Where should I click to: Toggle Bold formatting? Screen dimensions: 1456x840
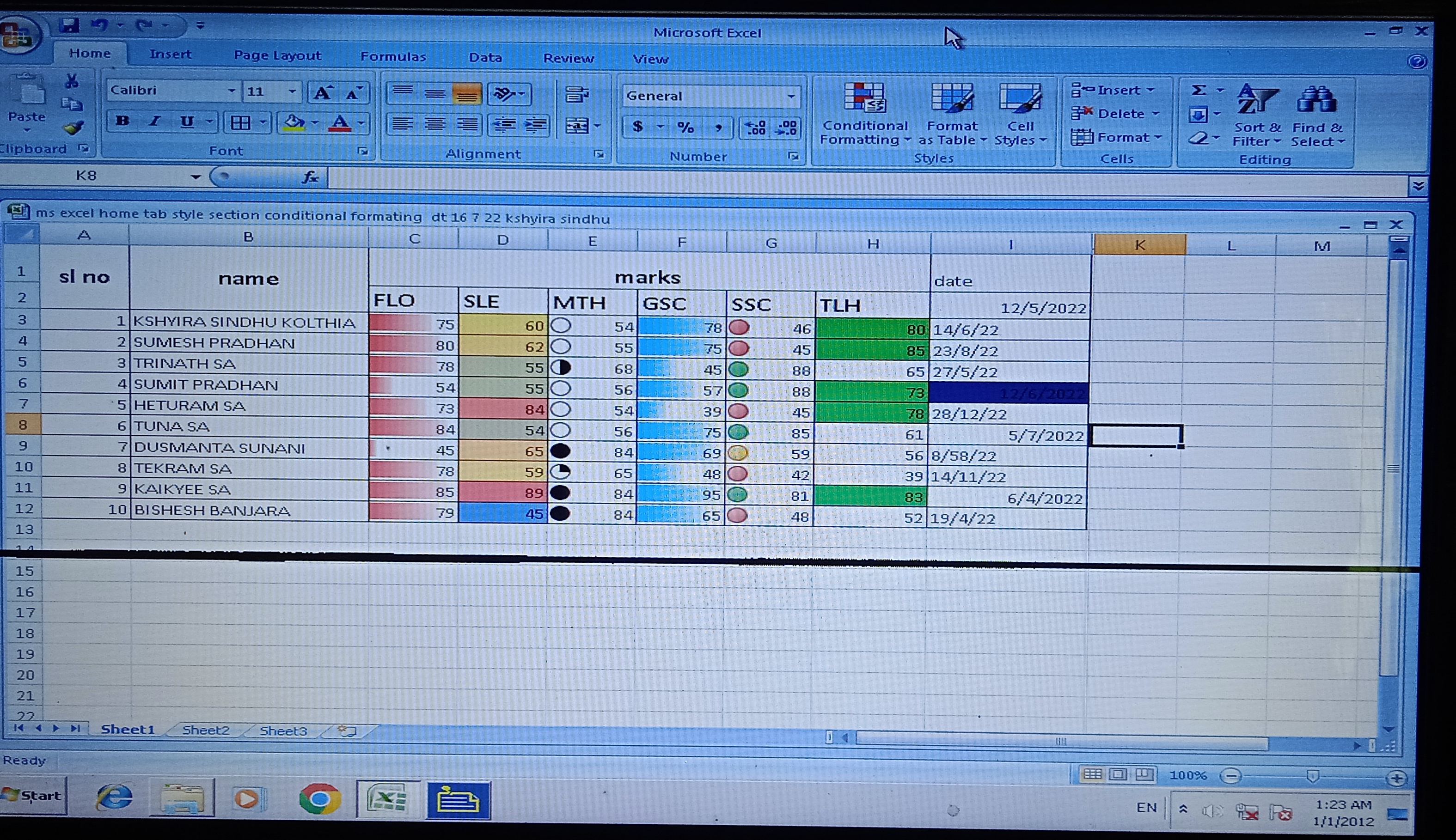tap(122, 122)
